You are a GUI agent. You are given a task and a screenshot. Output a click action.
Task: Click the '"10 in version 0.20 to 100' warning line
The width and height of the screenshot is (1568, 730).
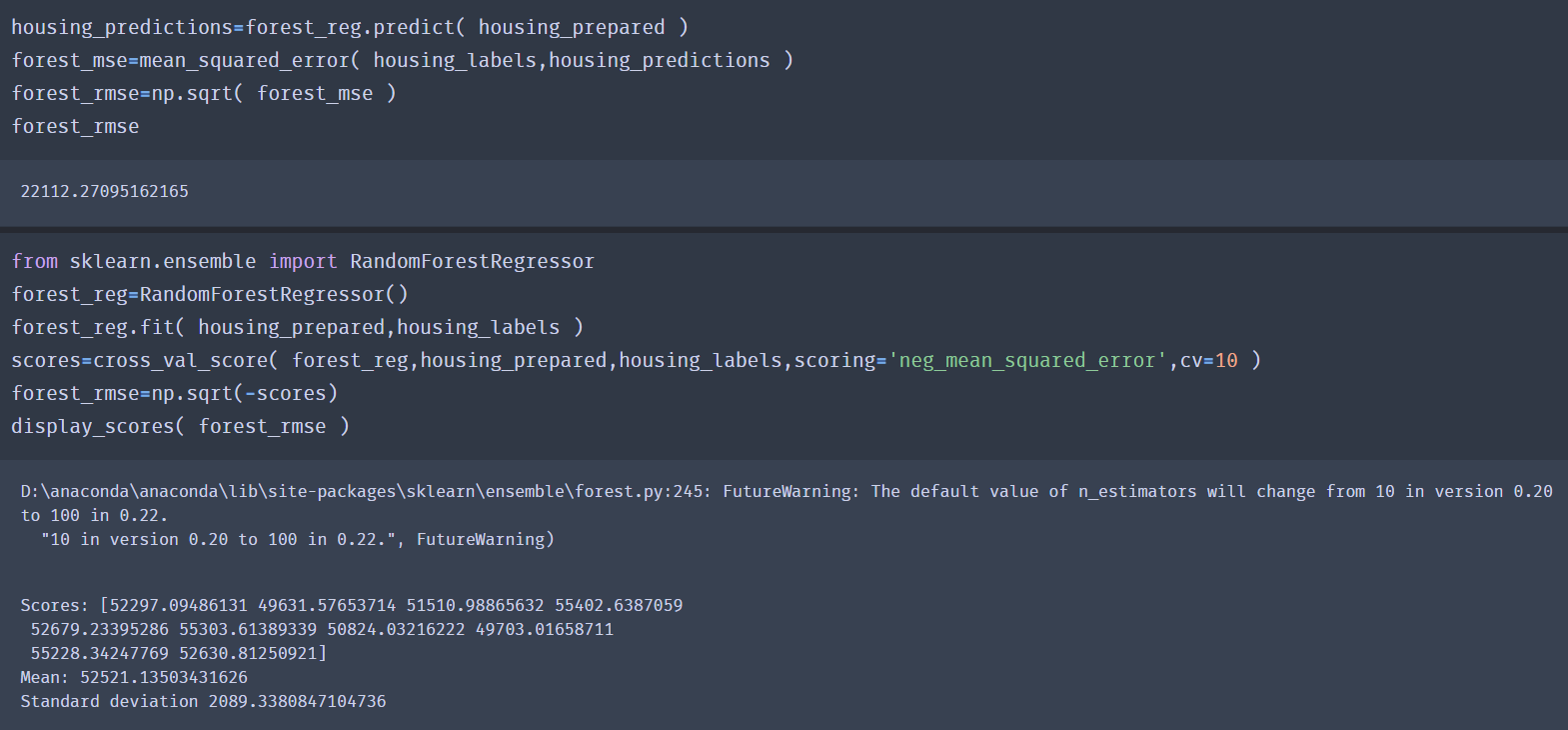click(x=297, y=540)
